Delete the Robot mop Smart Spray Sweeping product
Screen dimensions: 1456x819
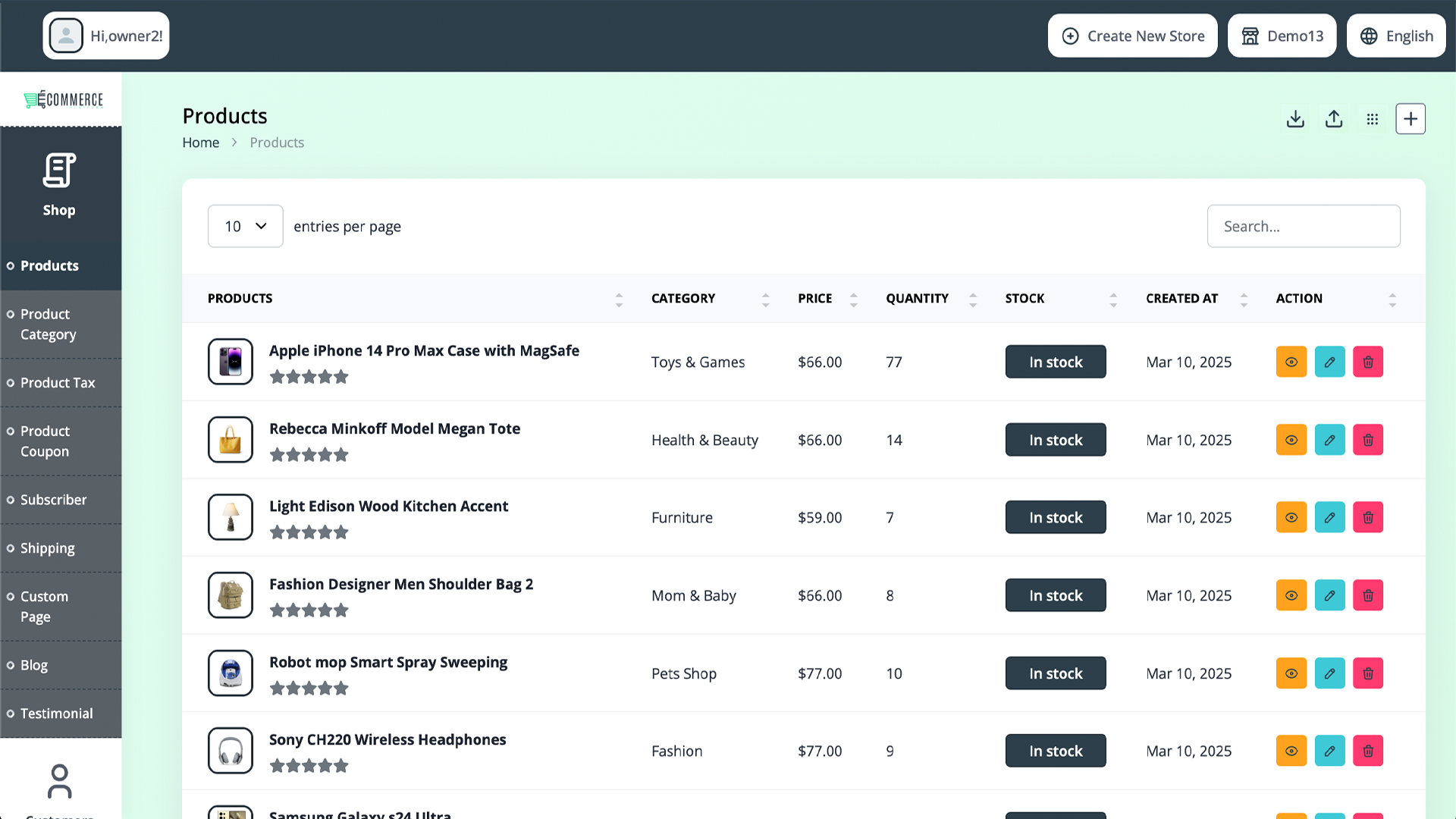coord(1368,673)
